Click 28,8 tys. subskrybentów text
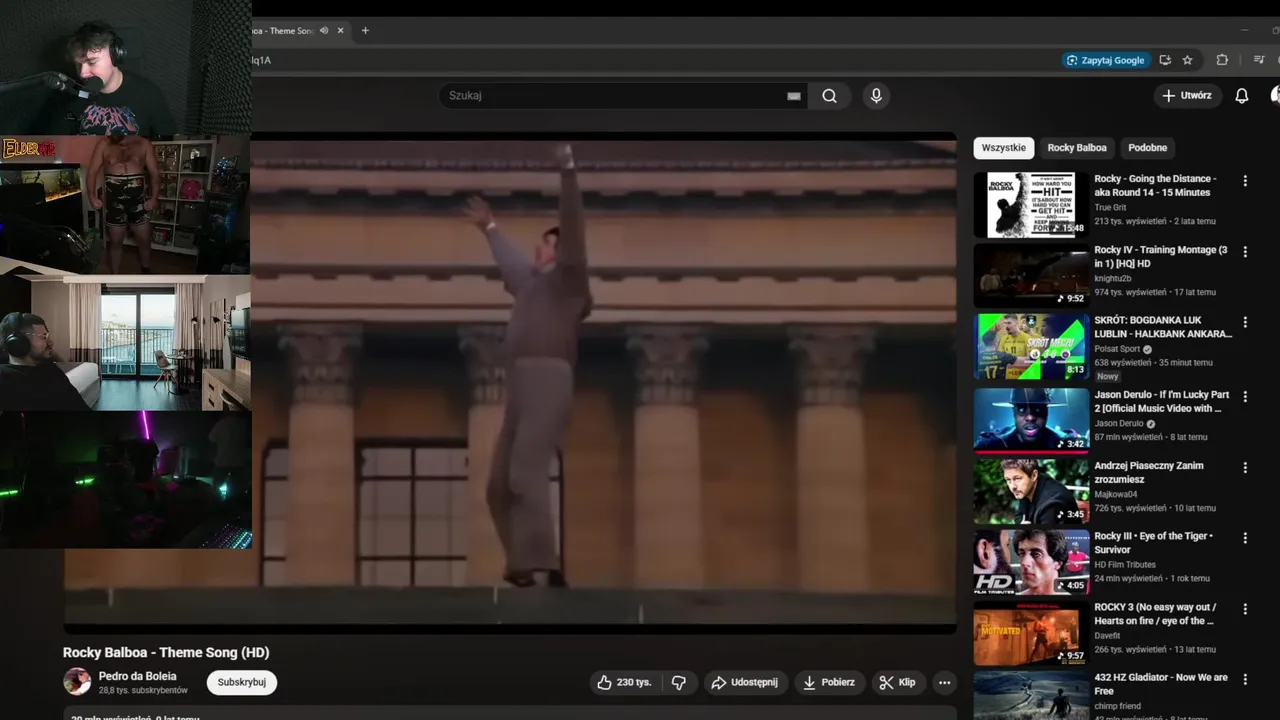Viewport: 1280px width, 720px height. point(143,691)
